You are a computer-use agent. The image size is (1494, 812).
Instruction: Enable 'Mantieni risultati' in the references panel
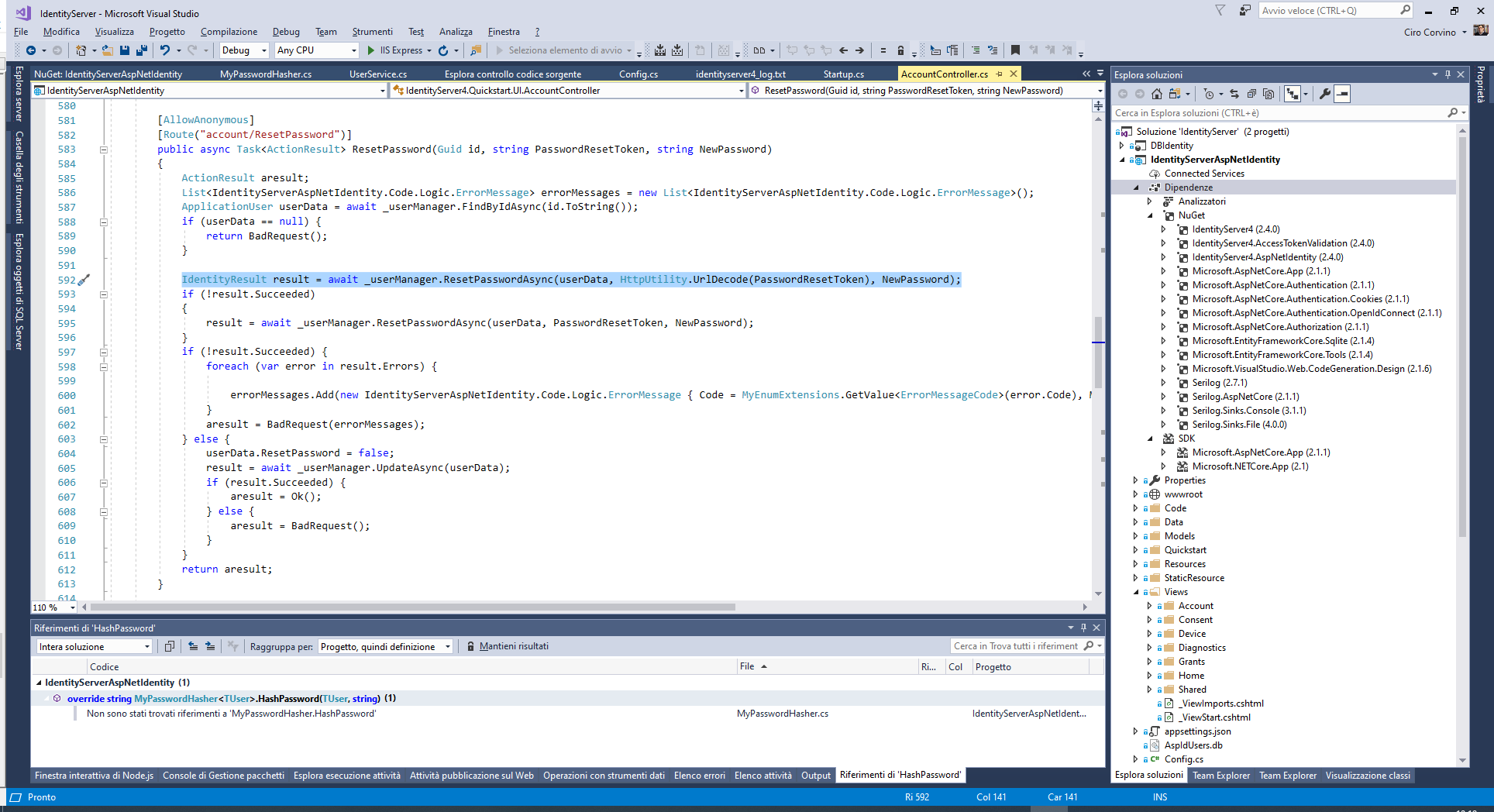508,645
